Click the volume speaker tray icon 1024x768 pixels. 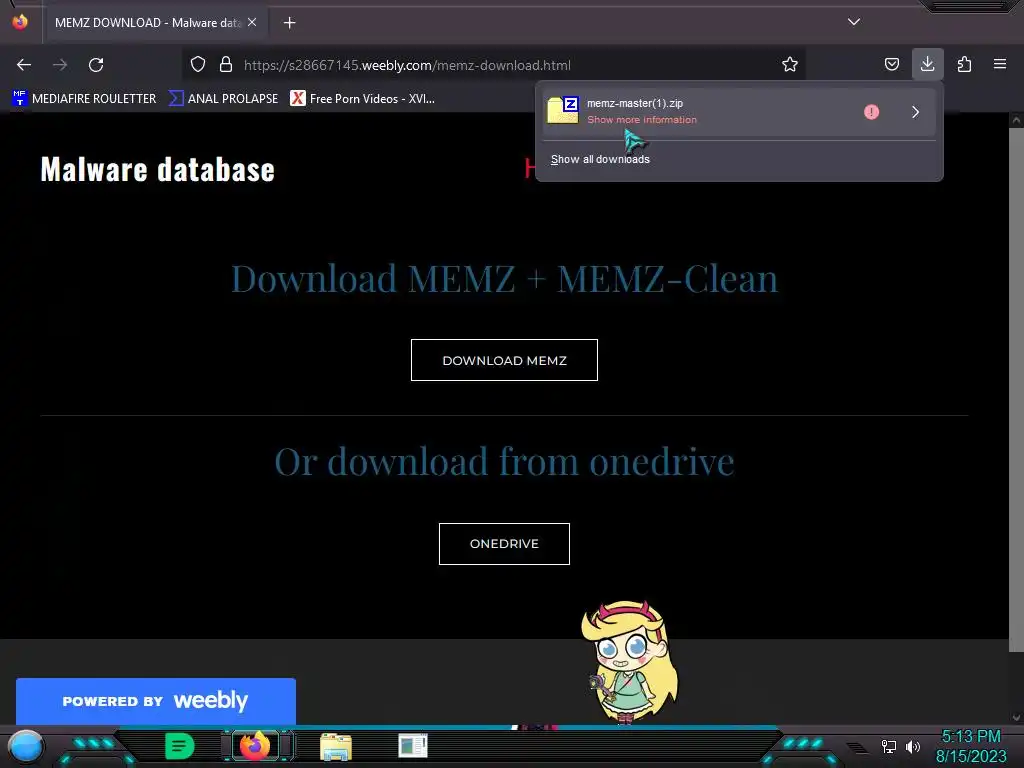click(x=912, y=746)
